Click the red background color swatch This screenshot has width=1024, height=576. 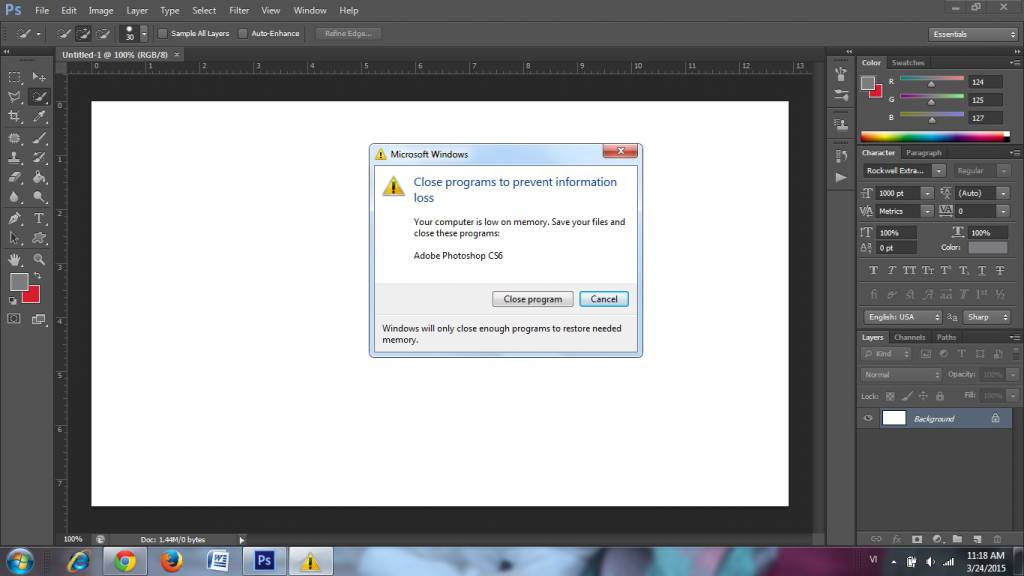coord(33,296)
